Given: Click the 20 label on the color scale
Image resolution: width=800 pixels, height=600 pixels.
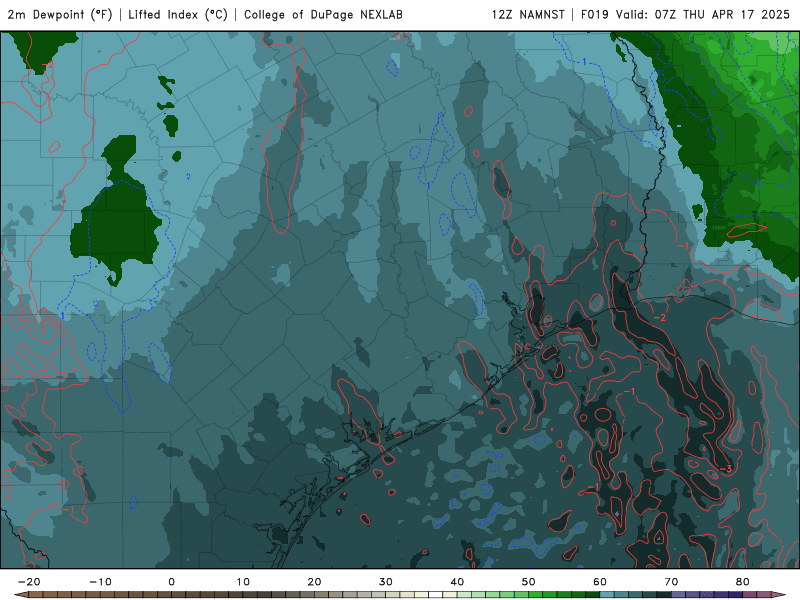Looking at the screenshot, I should click(314, 582).
